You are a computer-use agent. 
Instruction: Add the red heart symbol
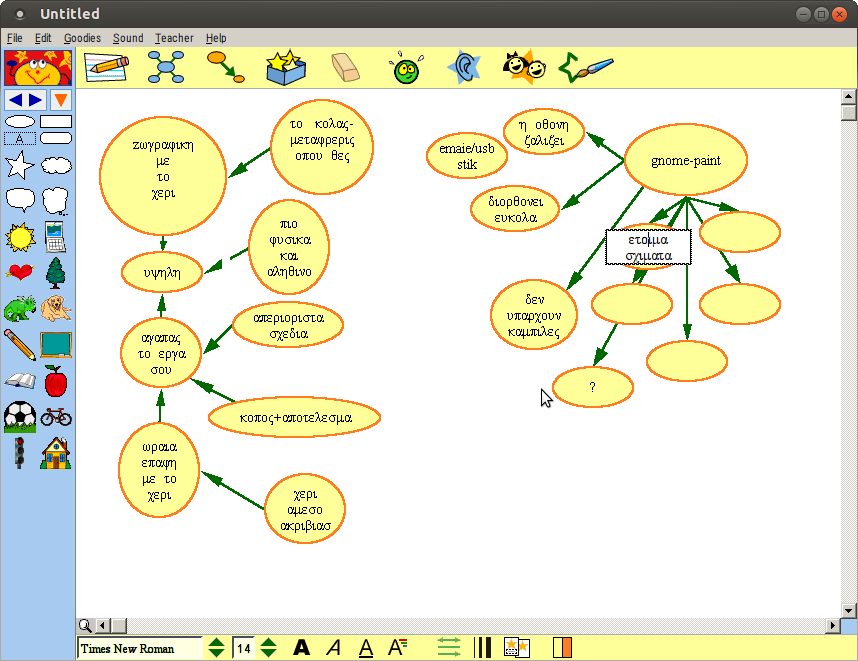point(20,272)
